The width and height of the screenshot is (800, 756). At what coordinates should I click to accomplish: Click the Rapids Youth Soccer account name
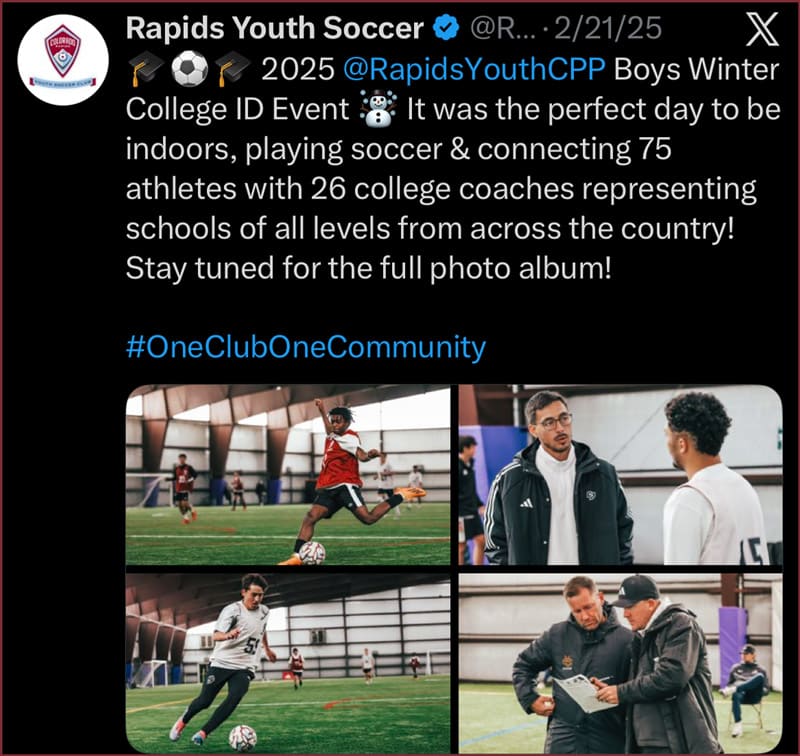pos(274,28)
